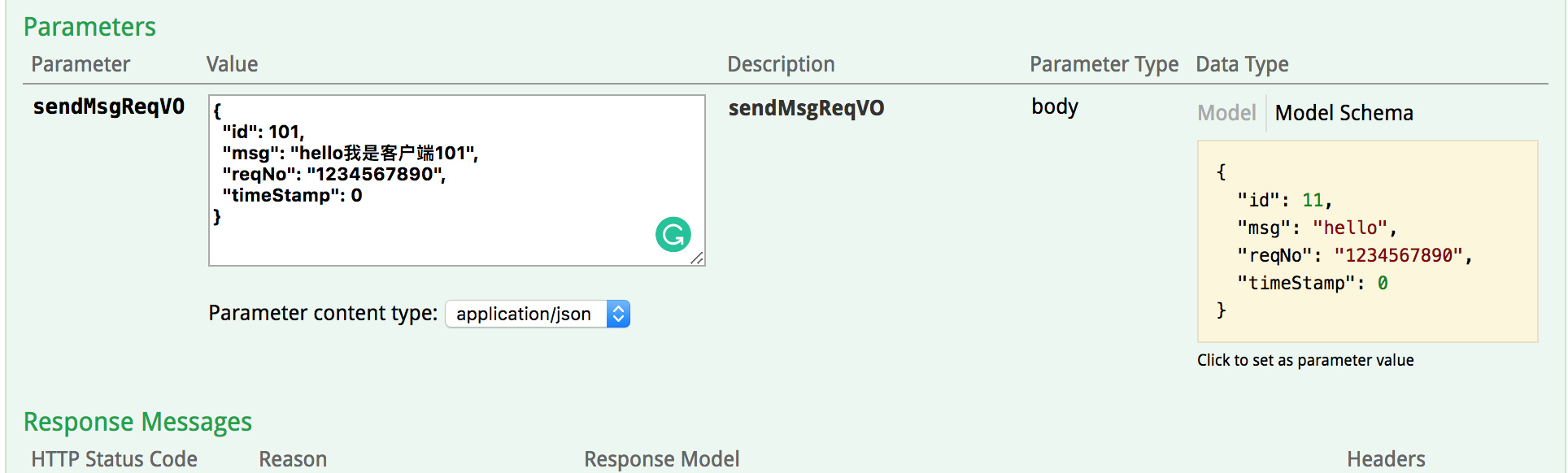Viewport: 1568px width, 473px height.
Task: Click the "reqNo" line in the value textarea
Action: 334,174
